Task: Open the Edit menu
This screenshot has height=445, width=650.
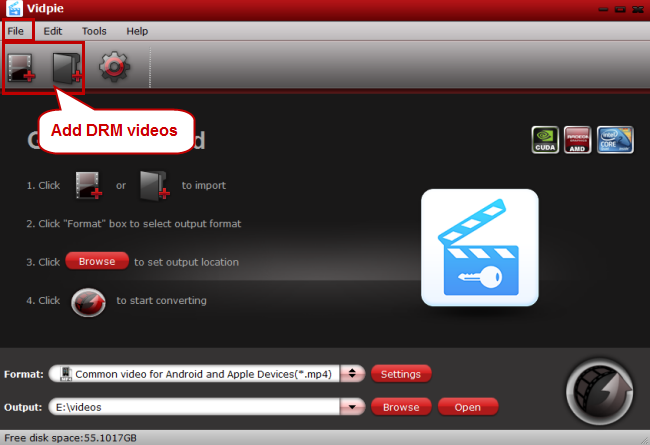Action: [53, 31]
